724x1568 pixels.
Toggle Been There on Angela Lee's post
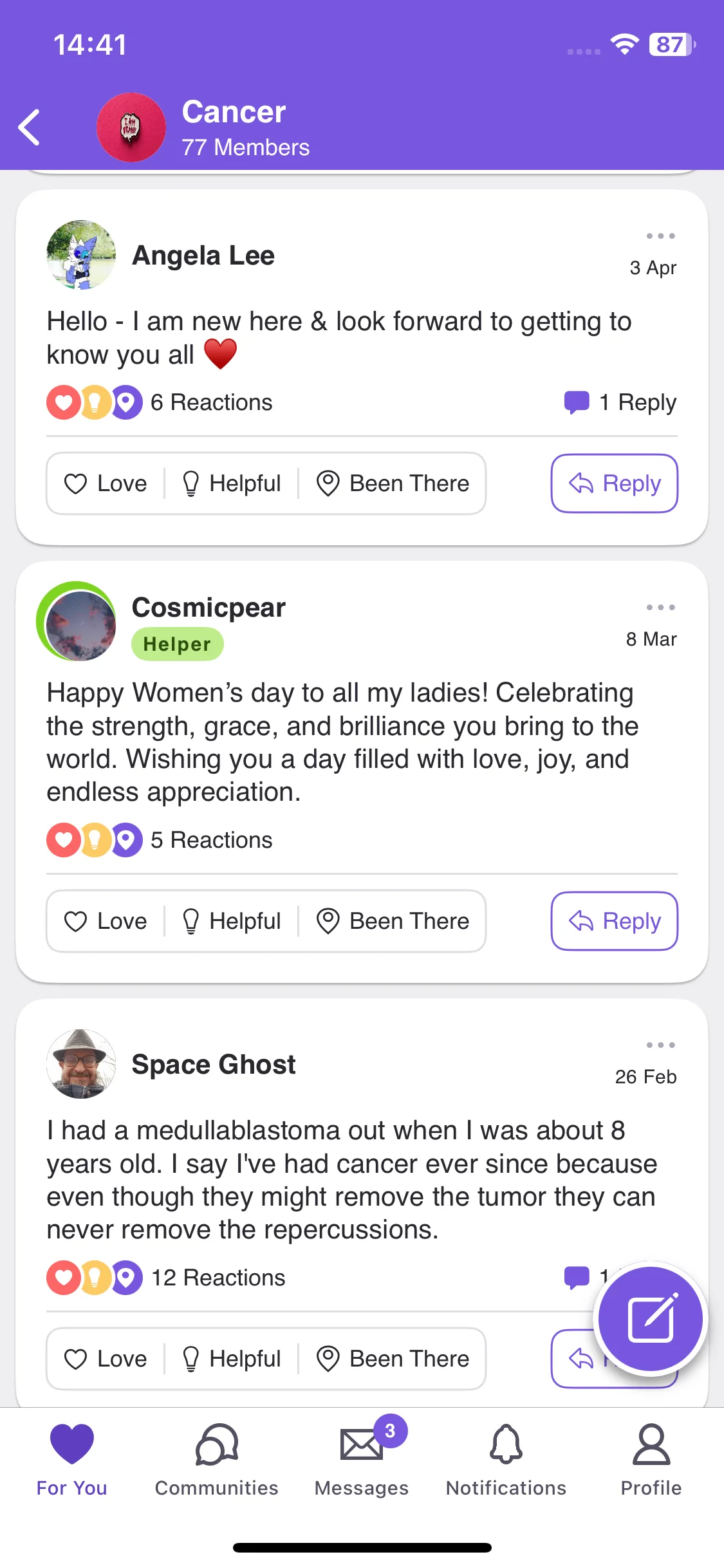click(393, 483)
